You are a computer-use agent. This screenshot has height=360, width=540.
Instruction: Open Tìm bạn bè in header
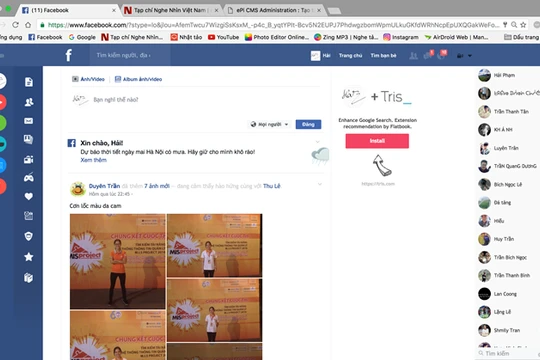[x=383, y=55]
